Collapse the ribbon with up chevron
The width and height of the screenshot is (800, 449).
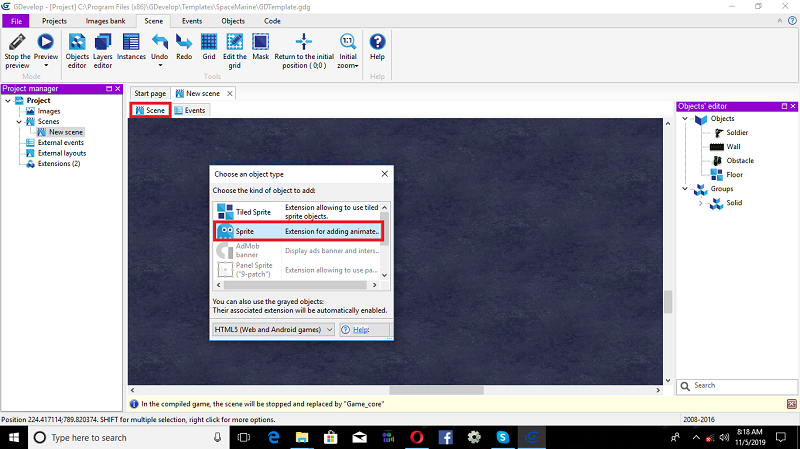click(x=780, y=21)
